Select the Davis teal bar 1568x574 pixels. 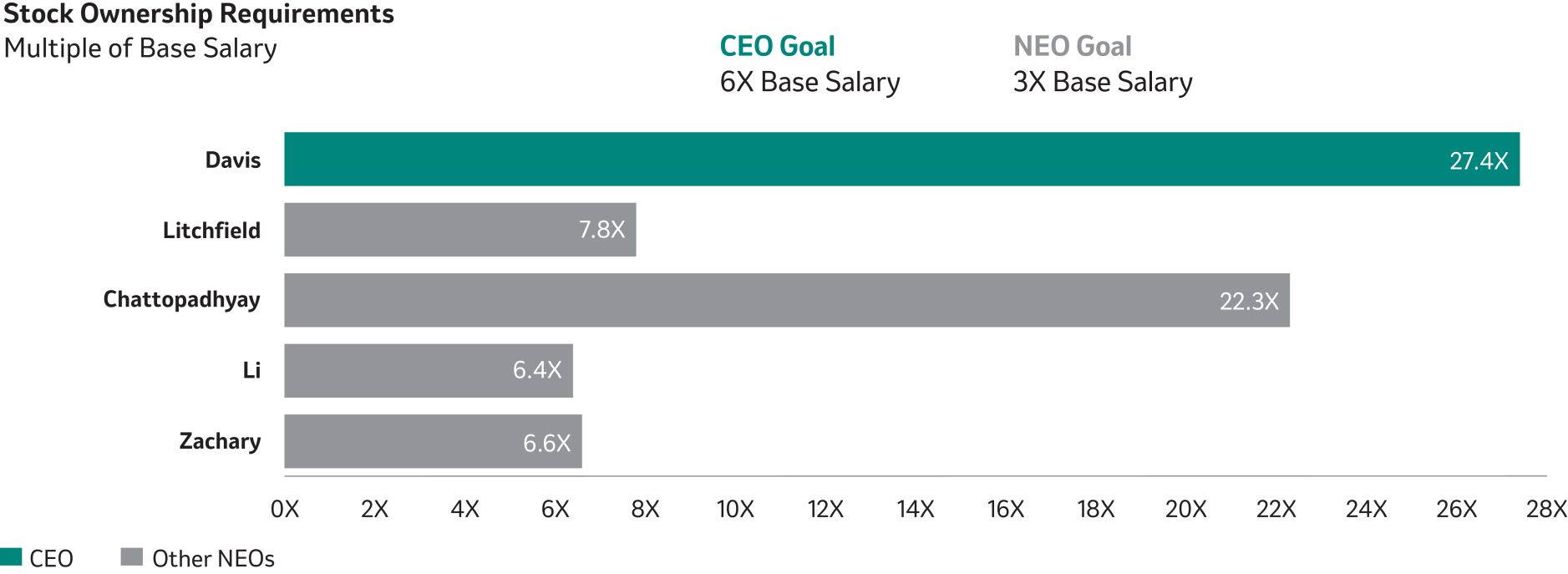pos(902,159)
